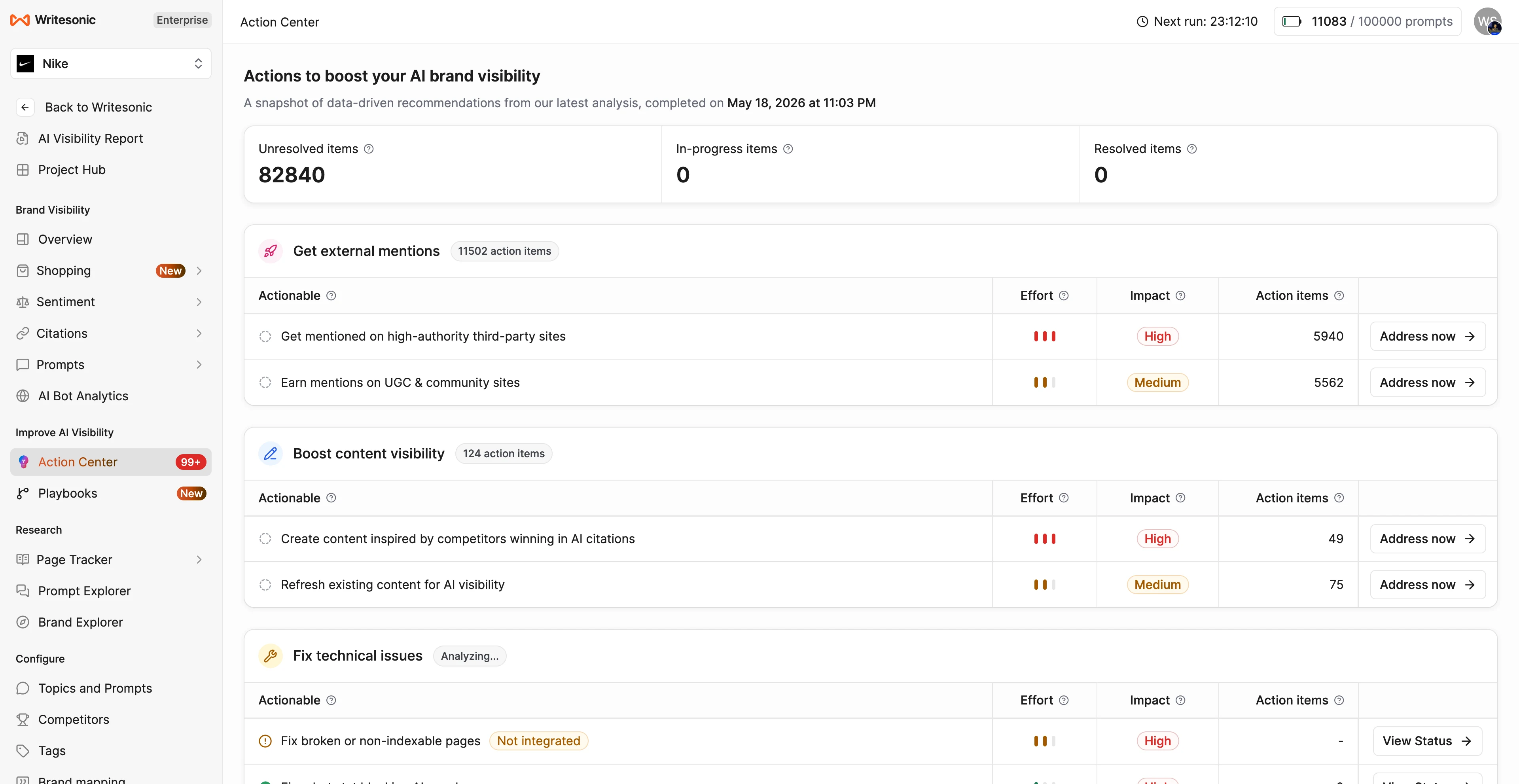This screenshot has width=1519, height=784.
Task: Click the info icon beside Unresolved items
Action: coord(369,149)
